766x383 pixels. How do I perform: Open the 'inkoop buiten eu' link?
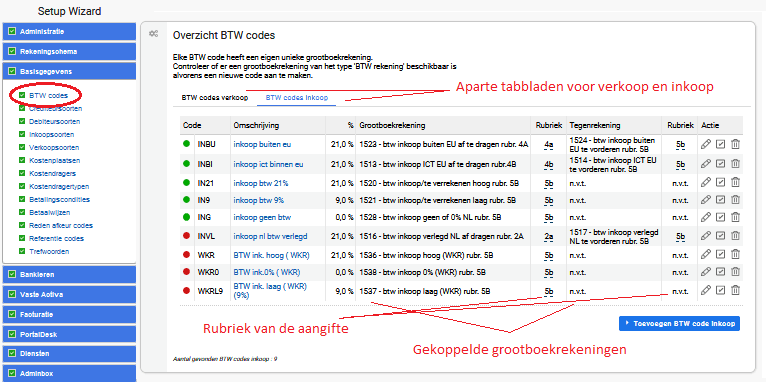pyautogui.click(x=262, y=144)
